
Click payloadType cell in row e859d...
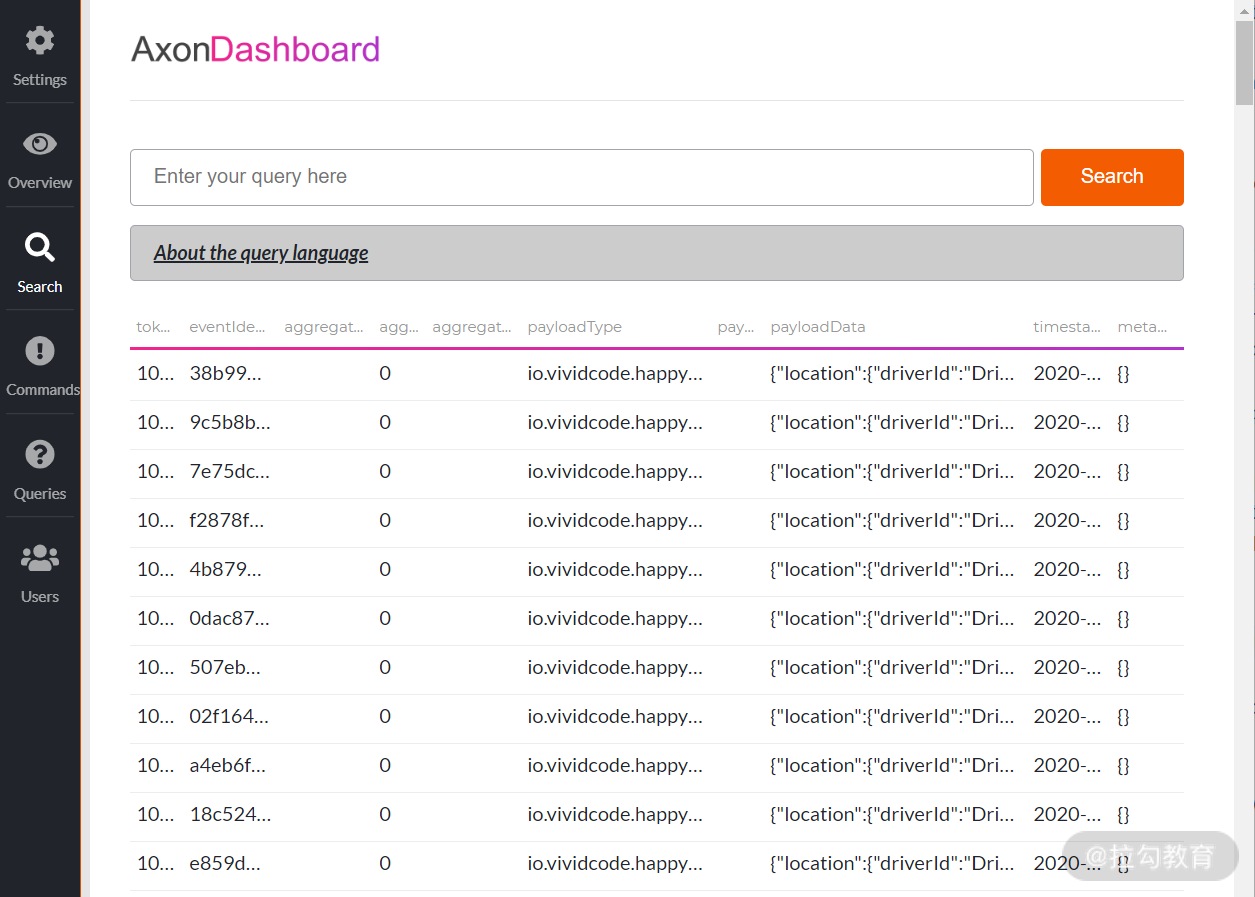tap(615, 864)
